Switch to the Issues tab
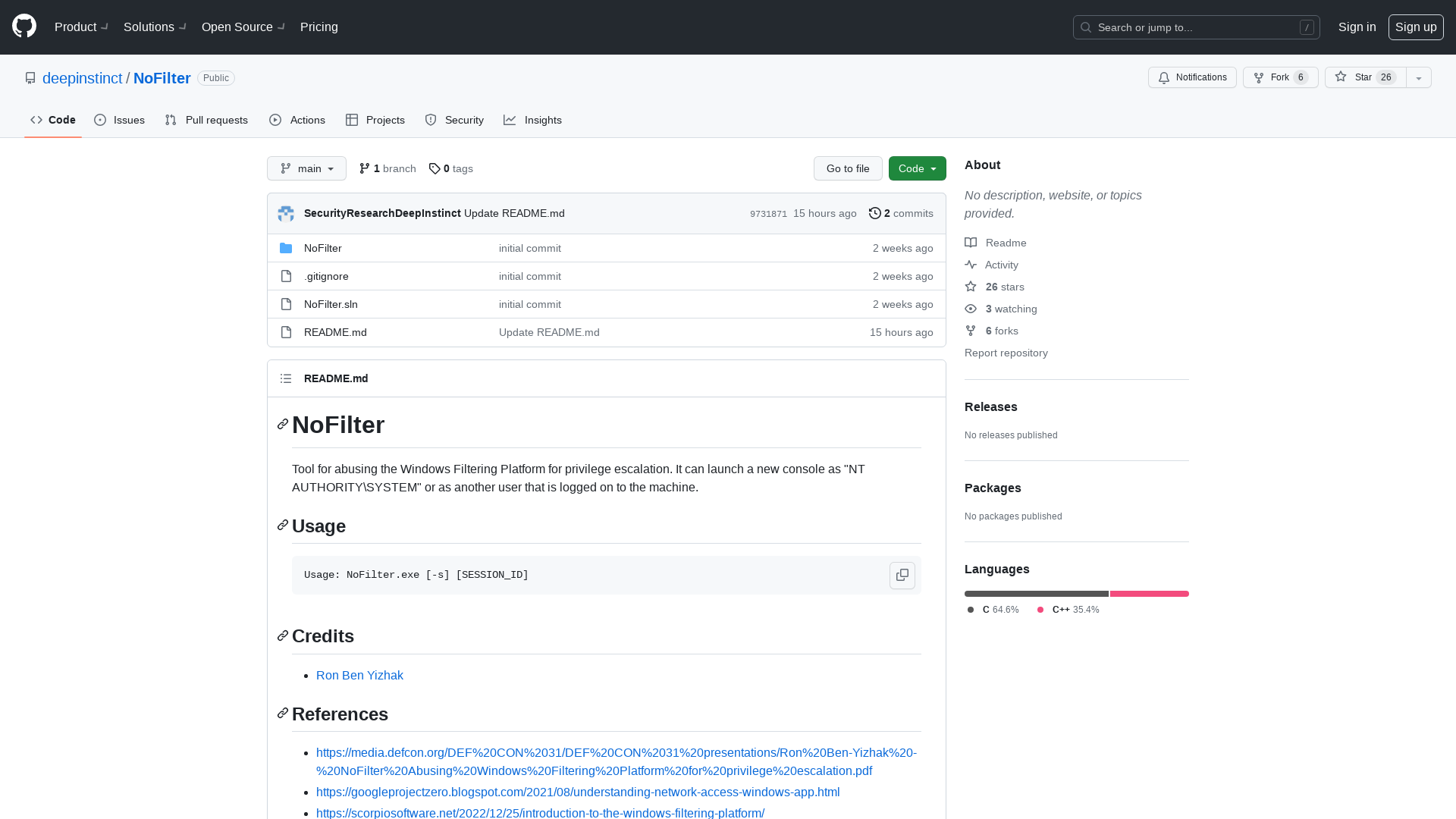The height and width of the screenshot is (819, 1456). 120,120
